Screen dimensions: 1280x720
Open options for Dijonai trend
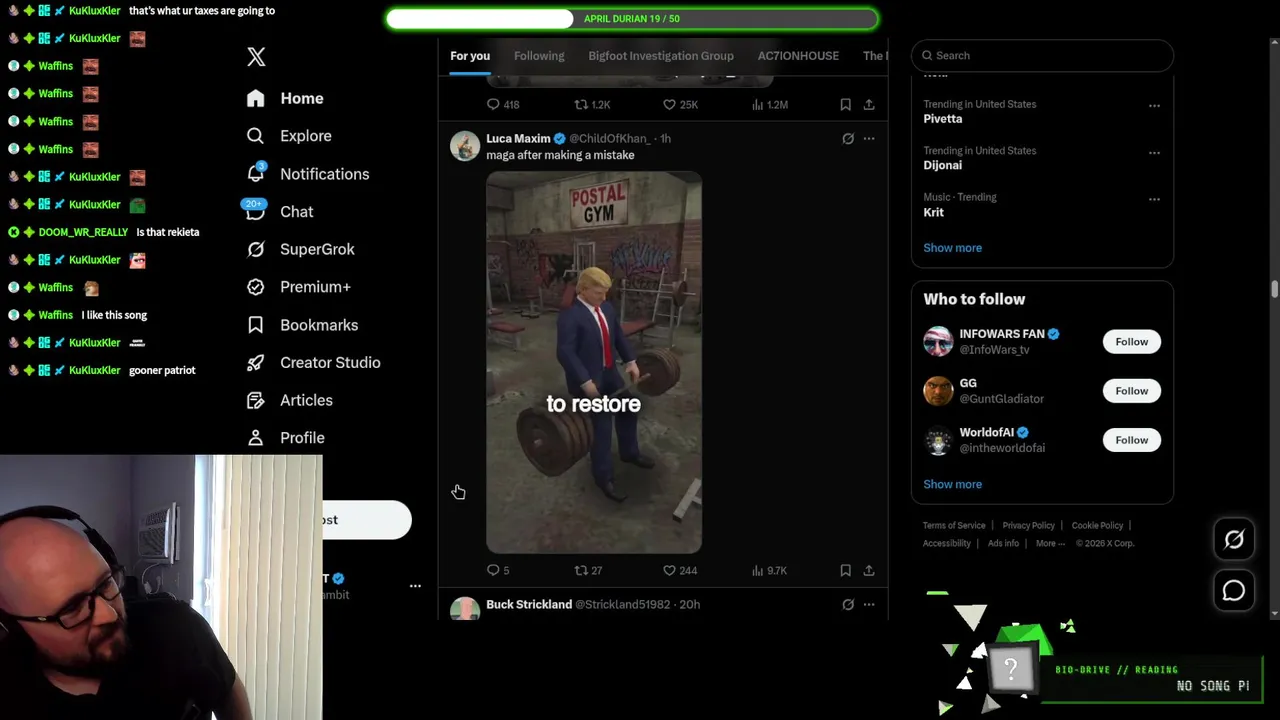1154,152
